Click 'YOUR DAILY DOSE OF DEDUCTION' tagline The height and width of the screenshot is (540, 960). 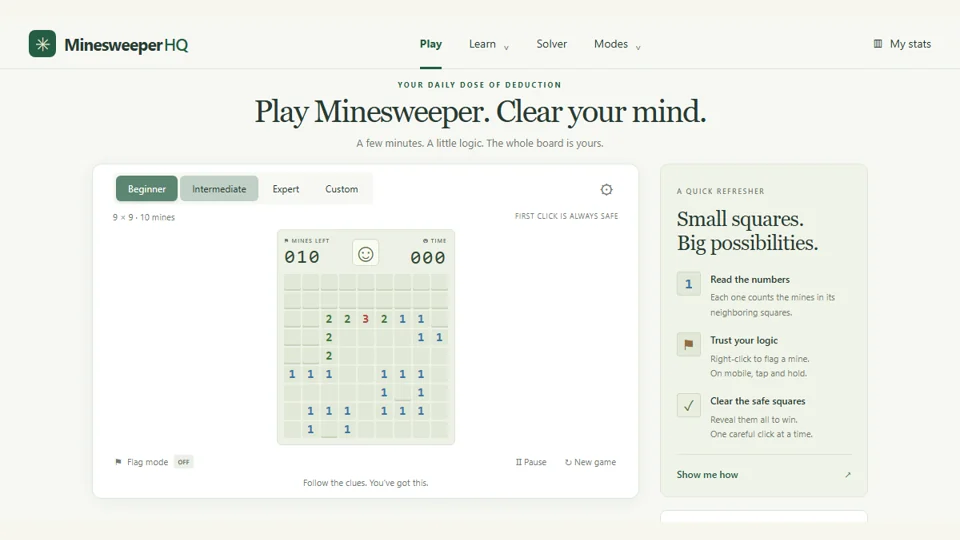coord(479,85)
